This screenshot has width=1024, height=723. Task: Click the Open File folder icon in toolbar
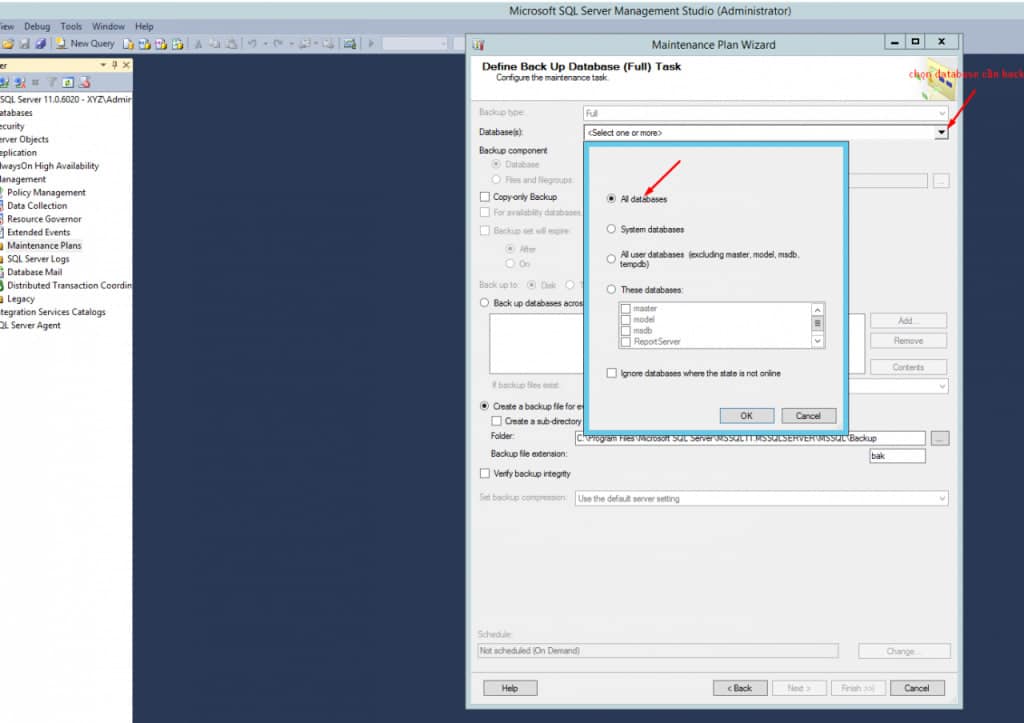(8, 44)
